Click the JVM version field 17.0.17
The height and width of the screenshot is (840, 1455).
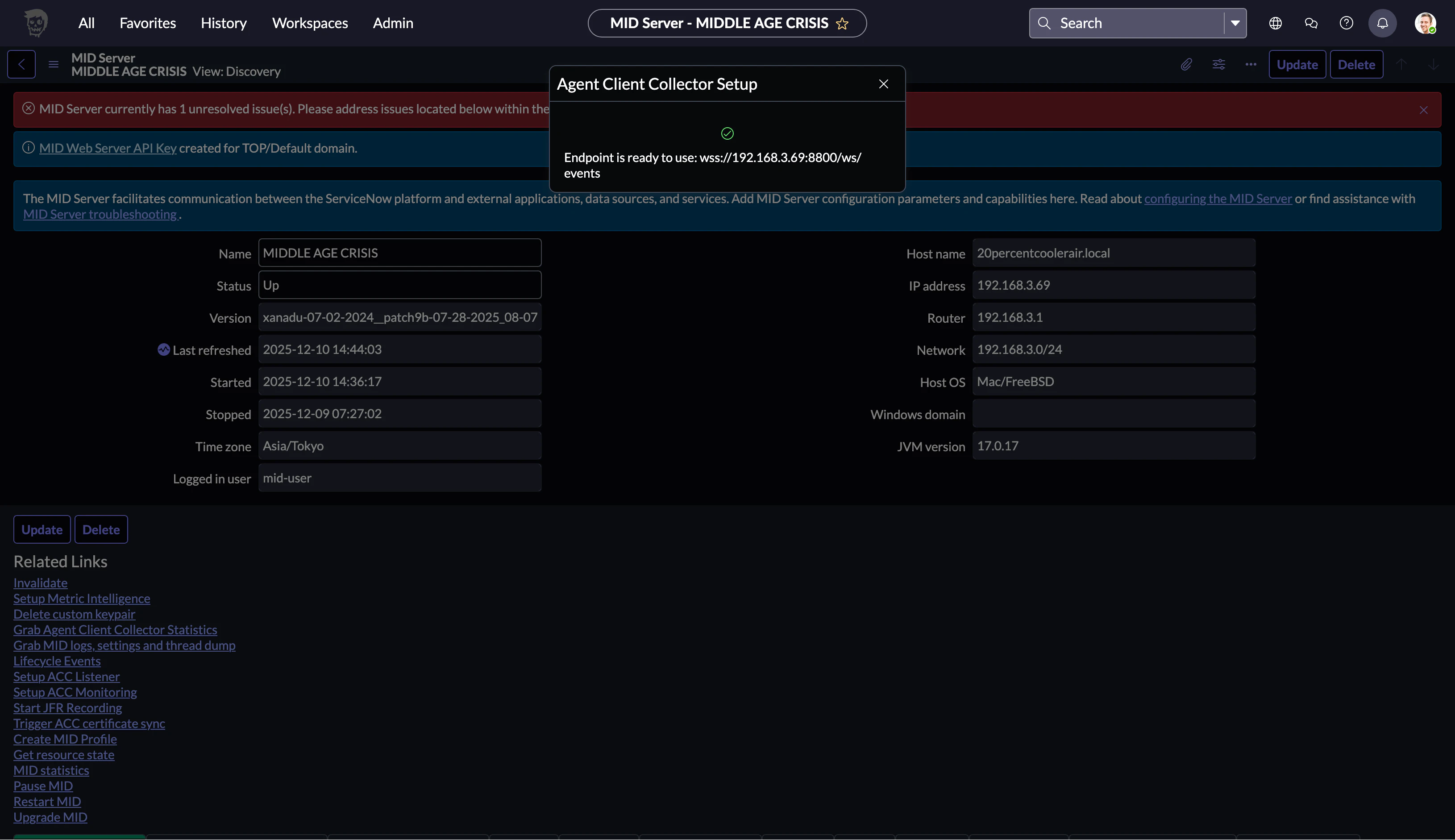tap(1114, 445)
